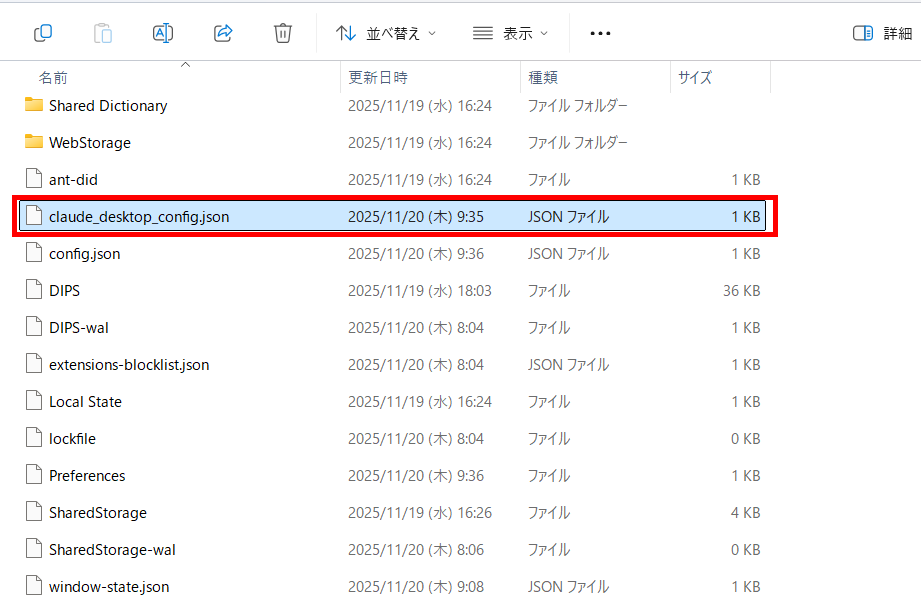Click the 36 KB size of DIPS
Viewport: 921px width, 597px height.
point(741,291)
